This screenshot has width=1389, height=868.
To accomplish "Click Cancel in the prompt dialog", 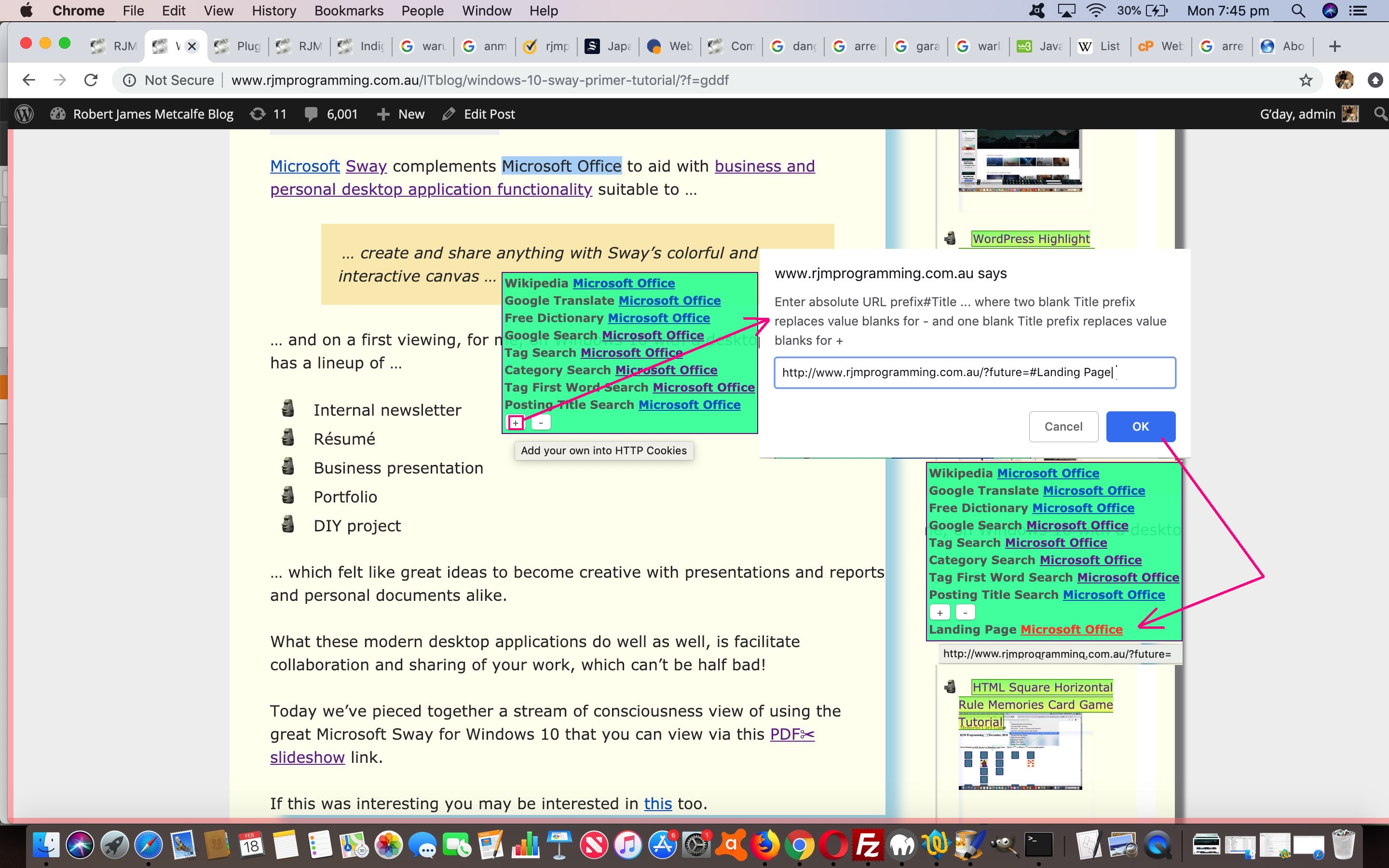I will pyautogui.click(x=1063, y=427).
